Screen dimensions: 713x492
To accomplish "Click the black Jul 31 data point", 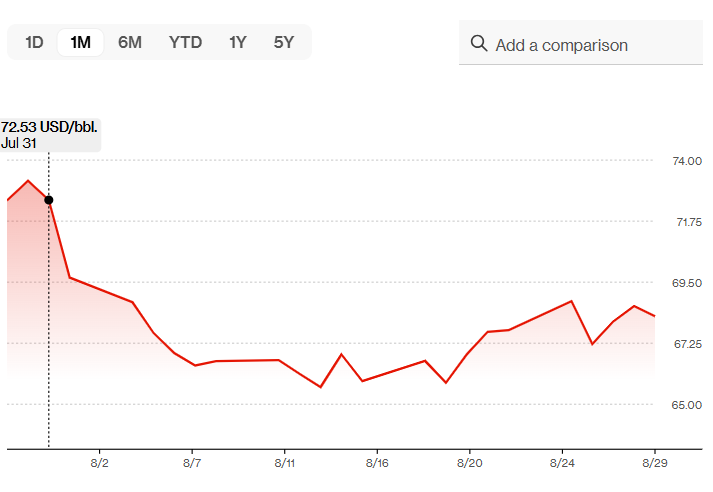I will click(49, 200).
